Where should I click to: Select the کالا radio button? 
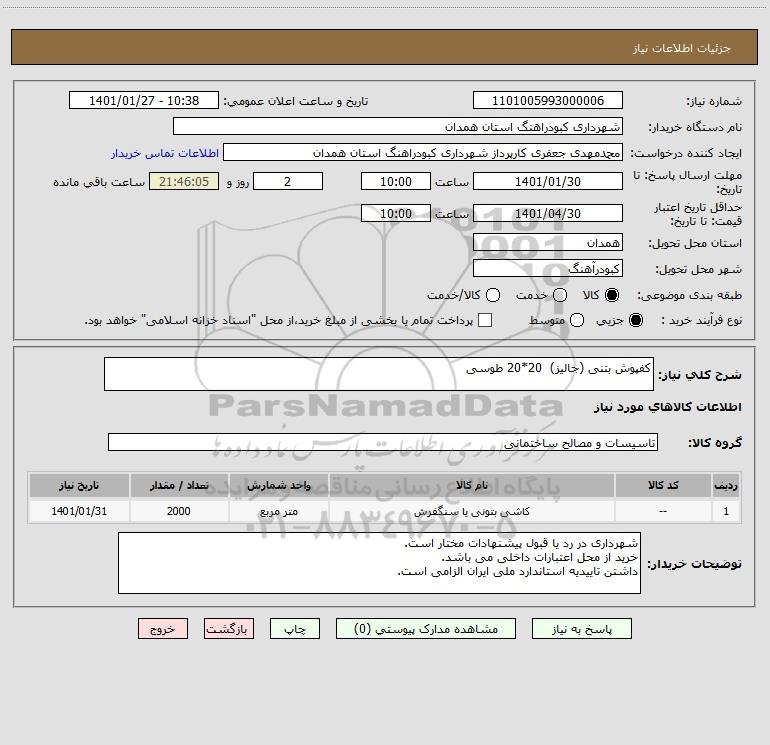[x=611, y=295]
